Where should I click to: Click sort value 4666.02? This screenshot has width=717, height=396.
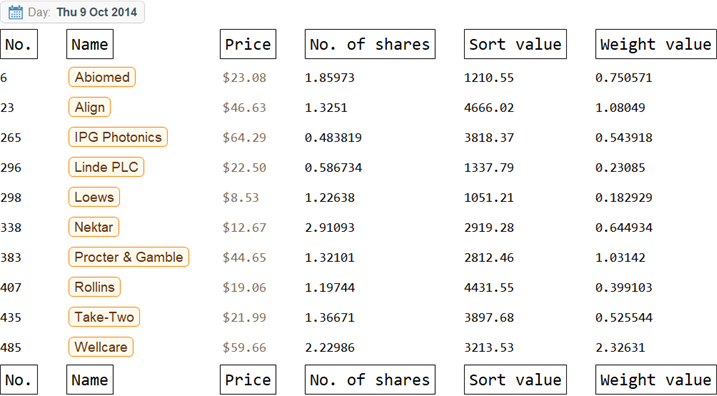[489, 108]
